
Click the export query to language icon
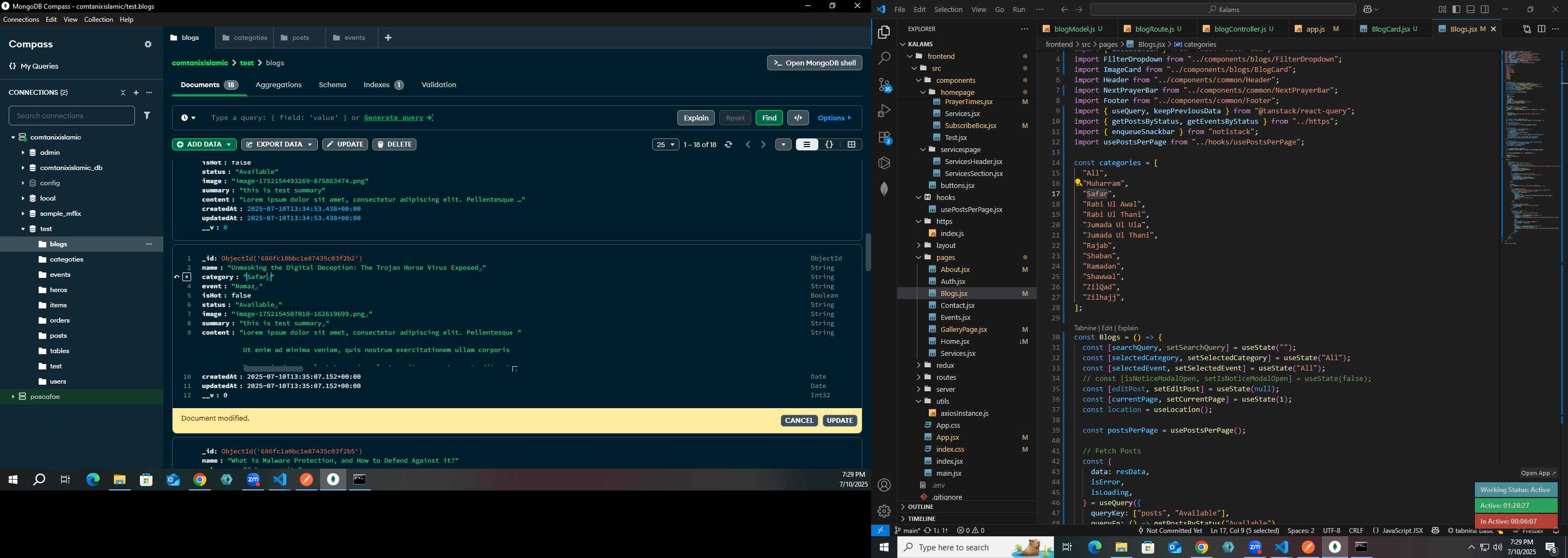[x=798, y=118]
